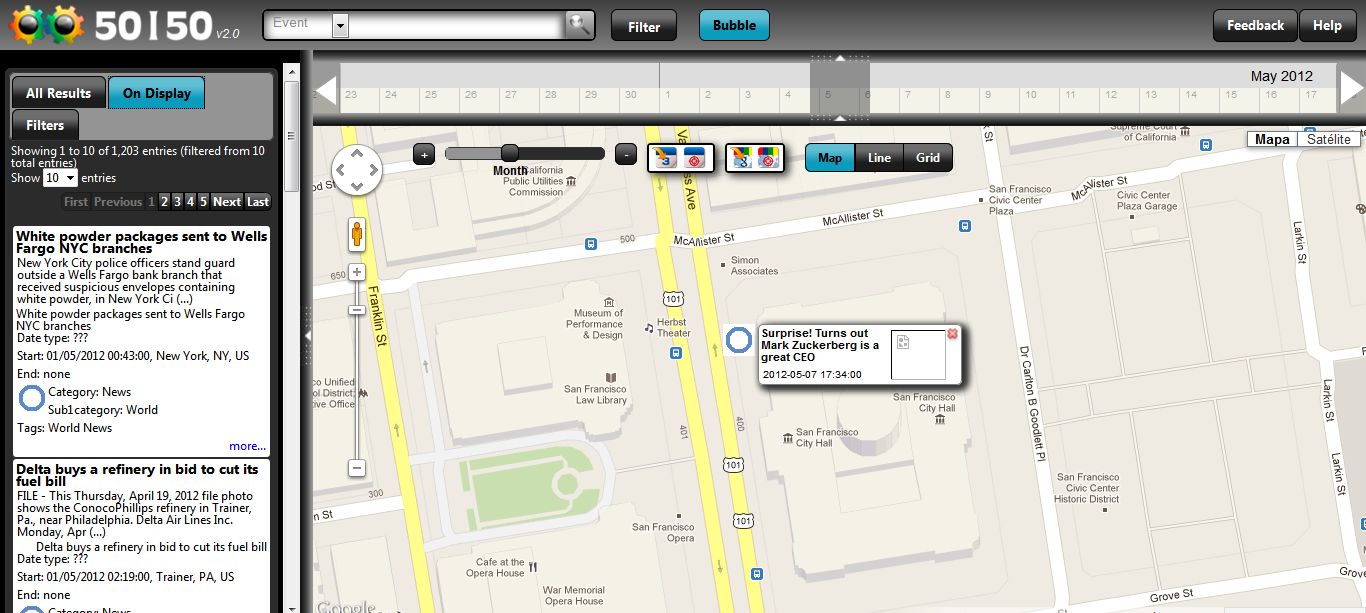
Task: Open the Feedback button
Action: pos(1255,25)
